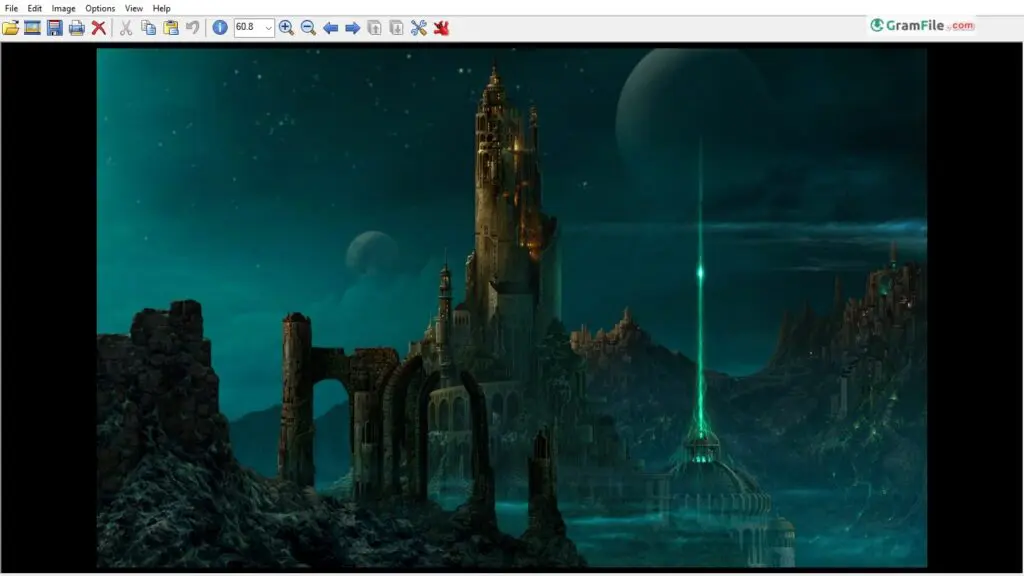Click the next page icon
The image size is (1024, 576).
[396, 27]
